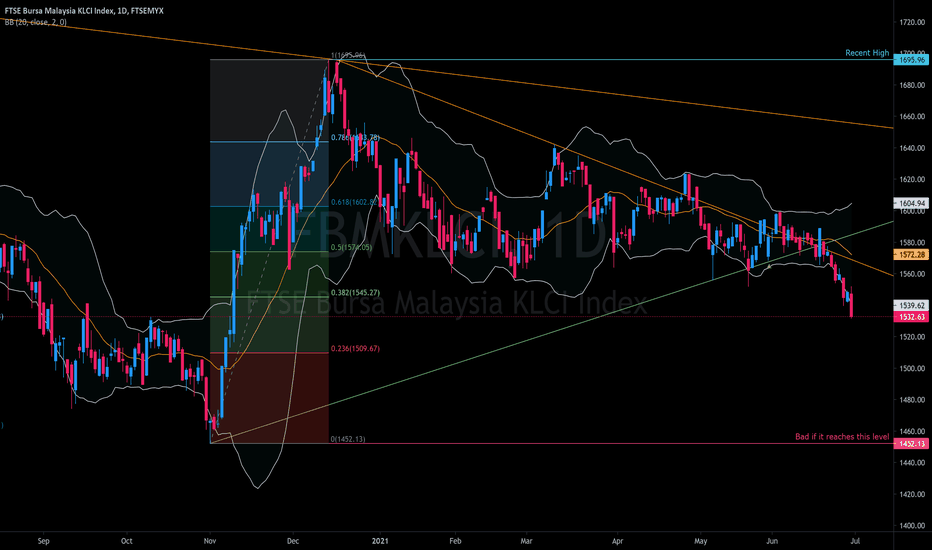Select the 1(1695.96) Fibonacci top label
The width and height of the screenshot is (932, 550).
[348, 55]
